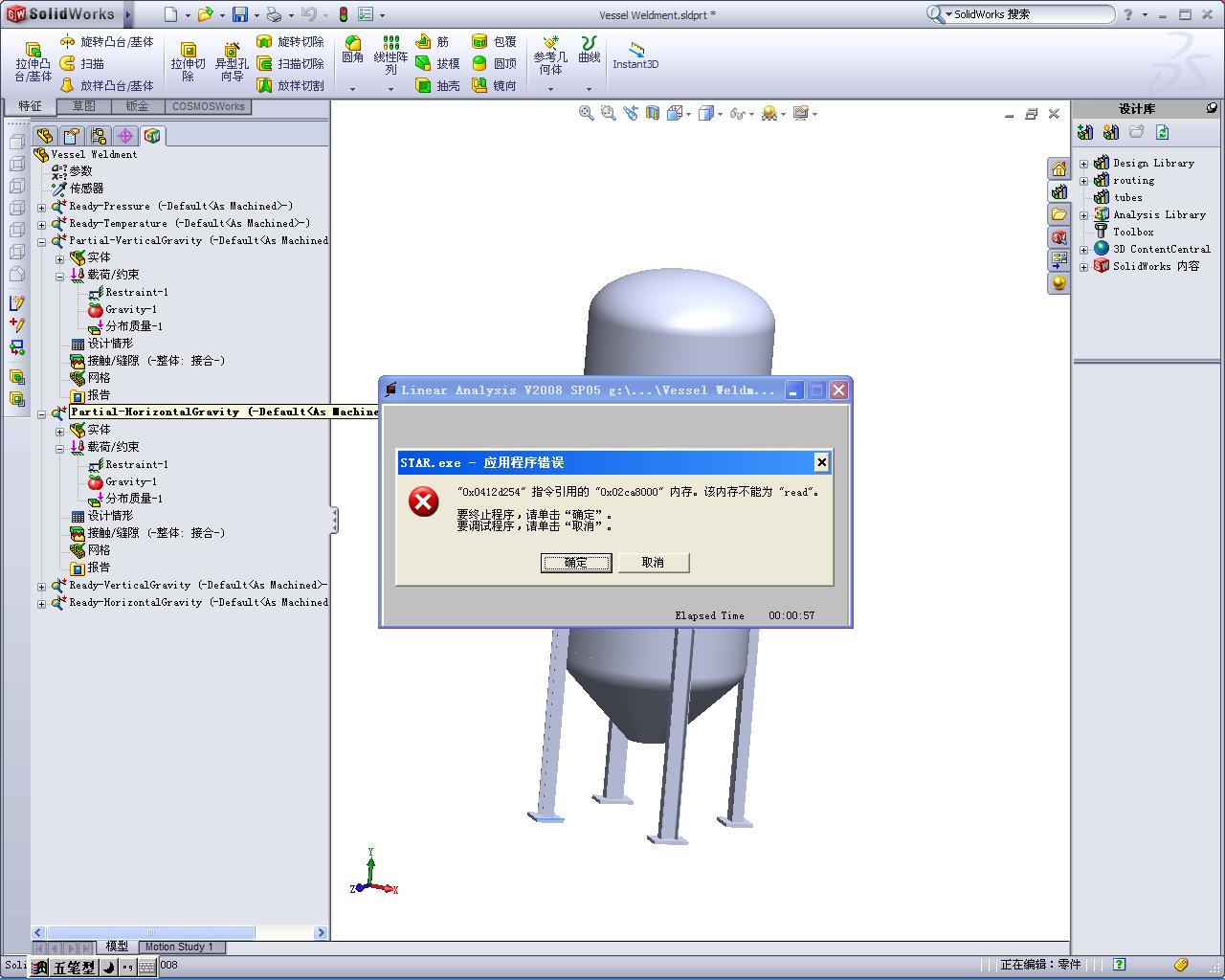Click the 五笔型 input method indicator
The height and width of the screenshot is (980, 1225).
tap(74, 968)
